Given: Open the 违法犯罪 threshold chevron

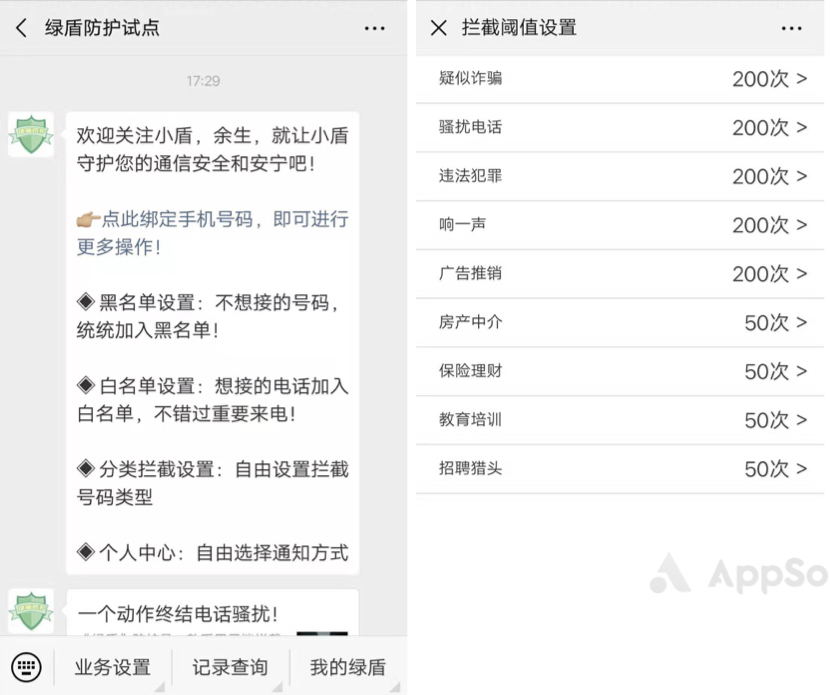Looking at the screenshot, I should 620,176.
